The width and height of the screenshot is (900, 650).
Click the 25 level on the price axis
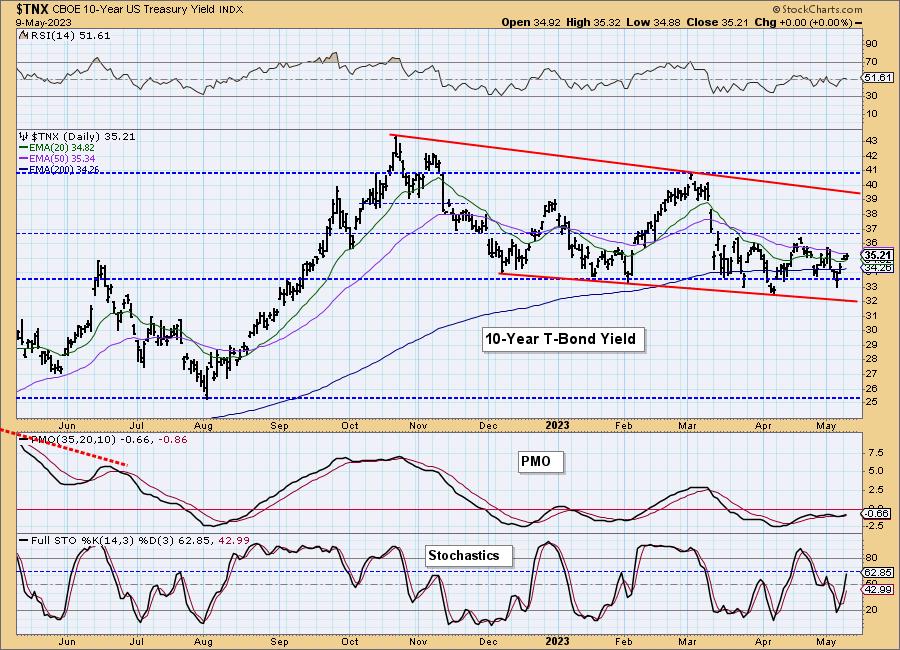[871, 402]
